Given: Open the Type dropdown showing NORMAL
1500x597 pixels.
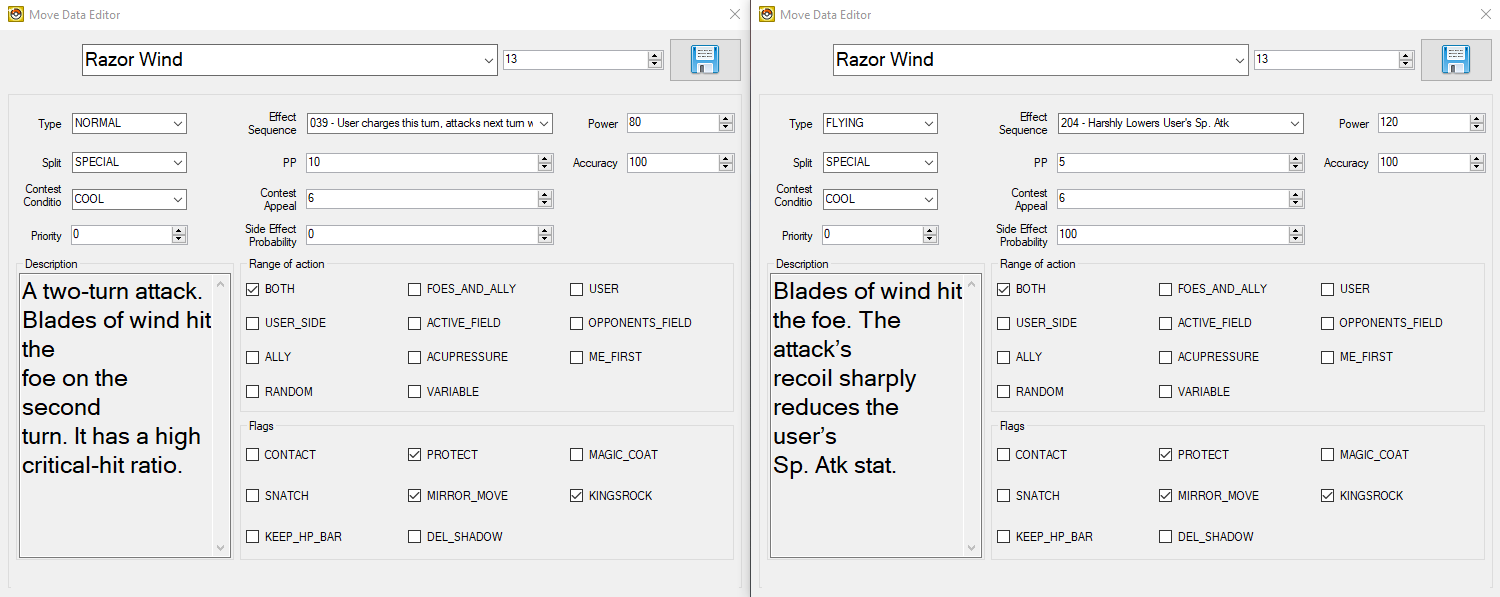Looking at the screenshot, I should 178,124.
